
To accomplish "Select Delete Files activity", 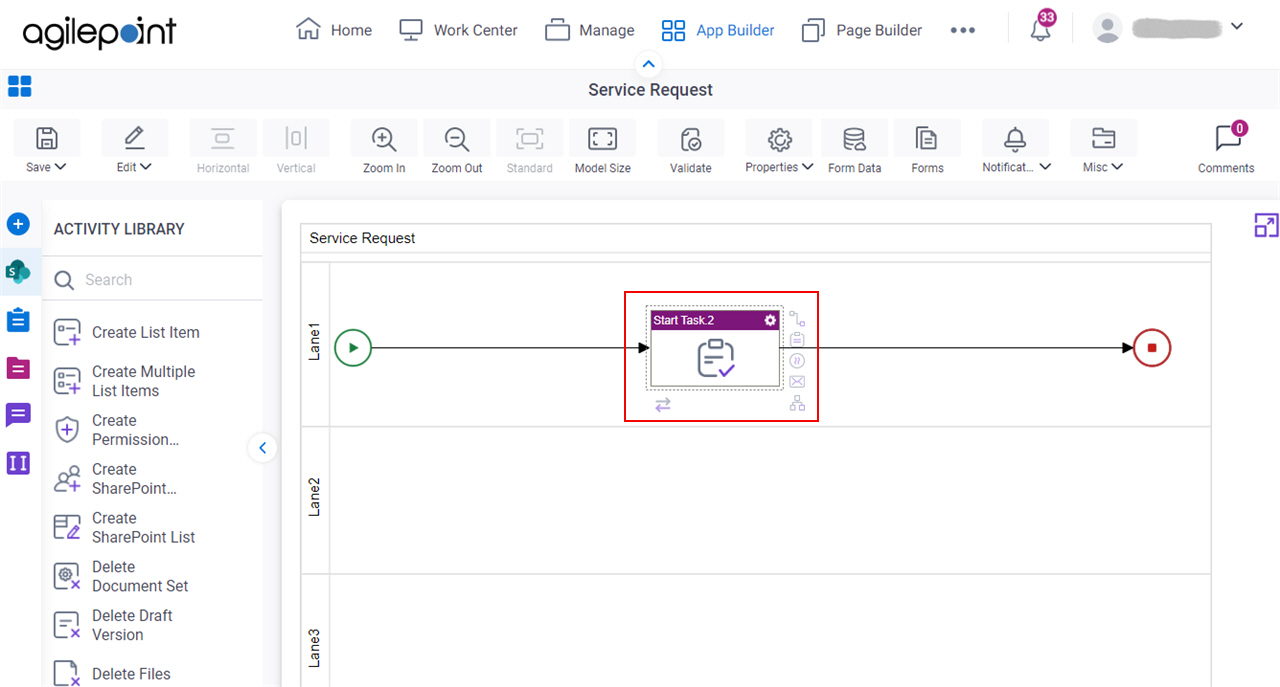I will [113, 674].
